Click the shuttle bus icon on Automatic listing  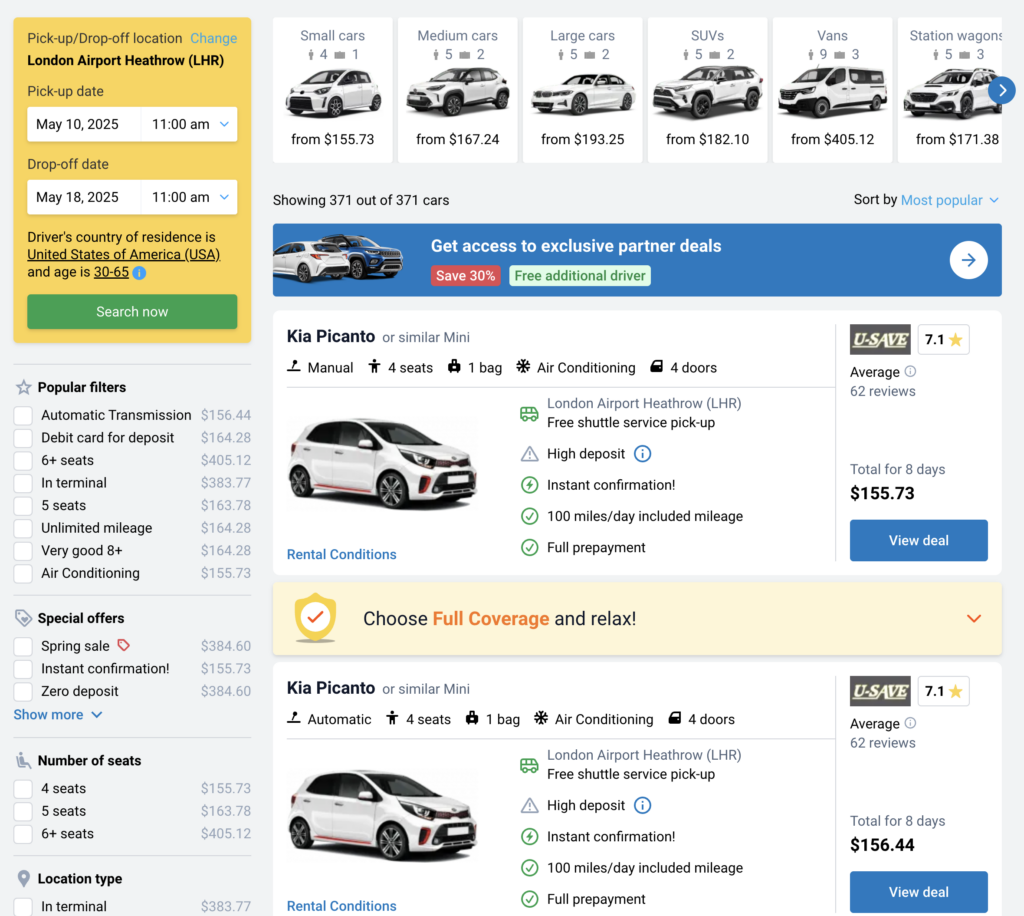529,765
